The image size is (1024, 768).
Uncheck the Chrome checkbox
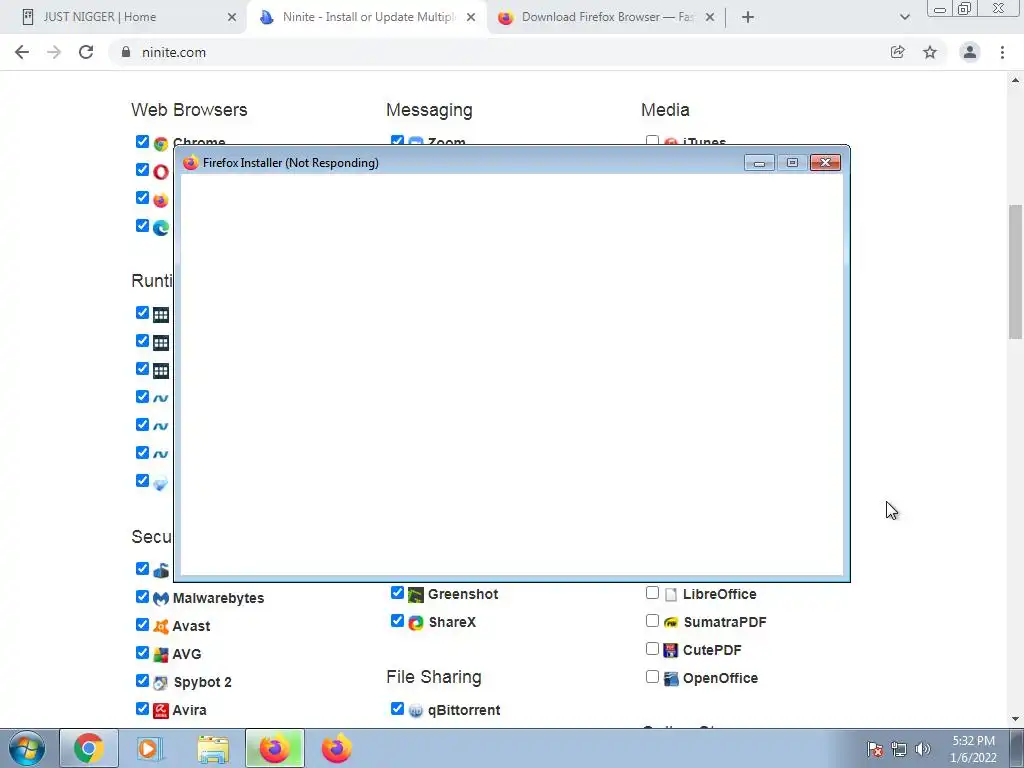click(142, 141)
